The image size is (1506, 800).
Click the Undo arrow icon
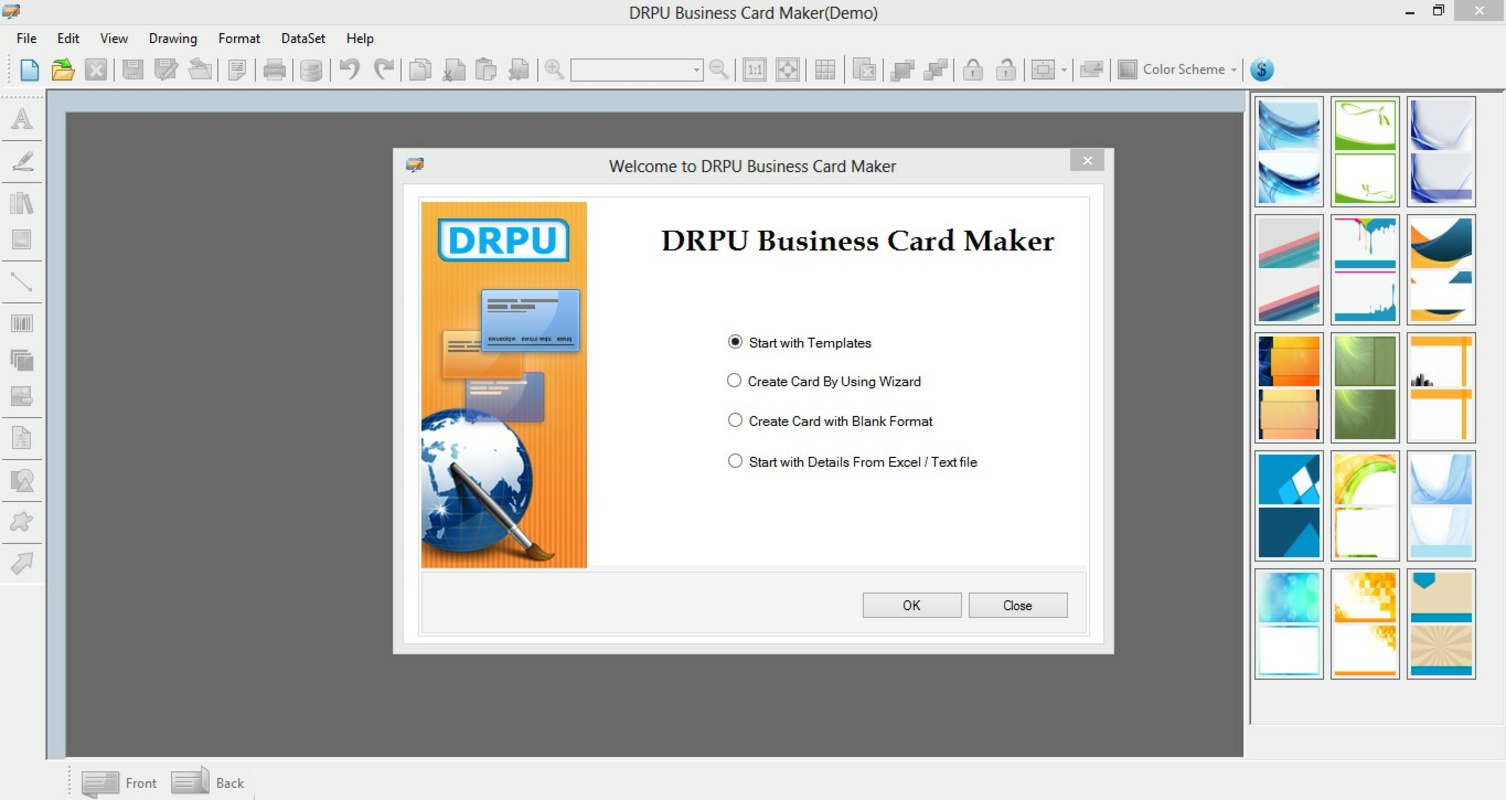tap(349, 69)
